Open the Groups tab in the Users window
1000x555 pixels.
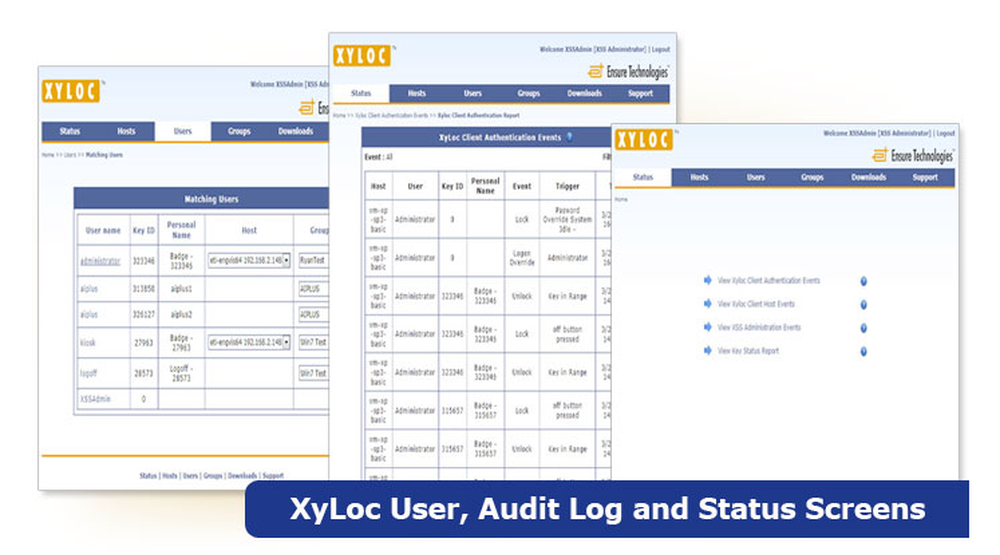pyautogui.click(x=239, y=131)
